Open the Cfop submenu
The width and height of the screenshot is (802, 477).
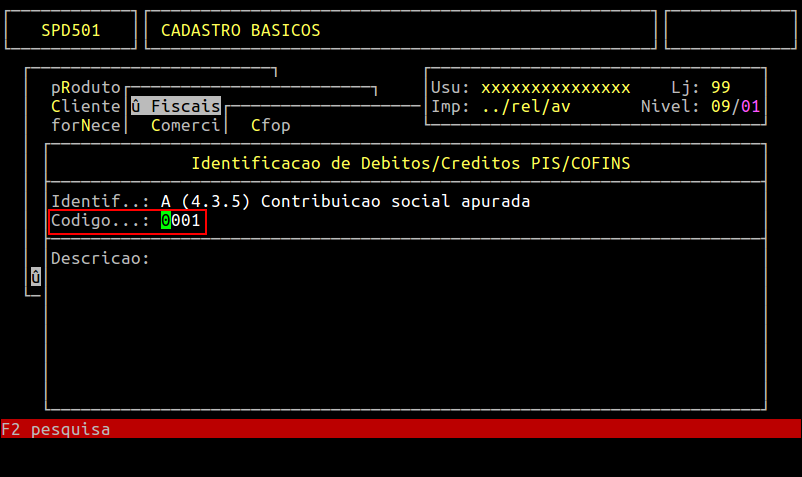pos(270,125)
